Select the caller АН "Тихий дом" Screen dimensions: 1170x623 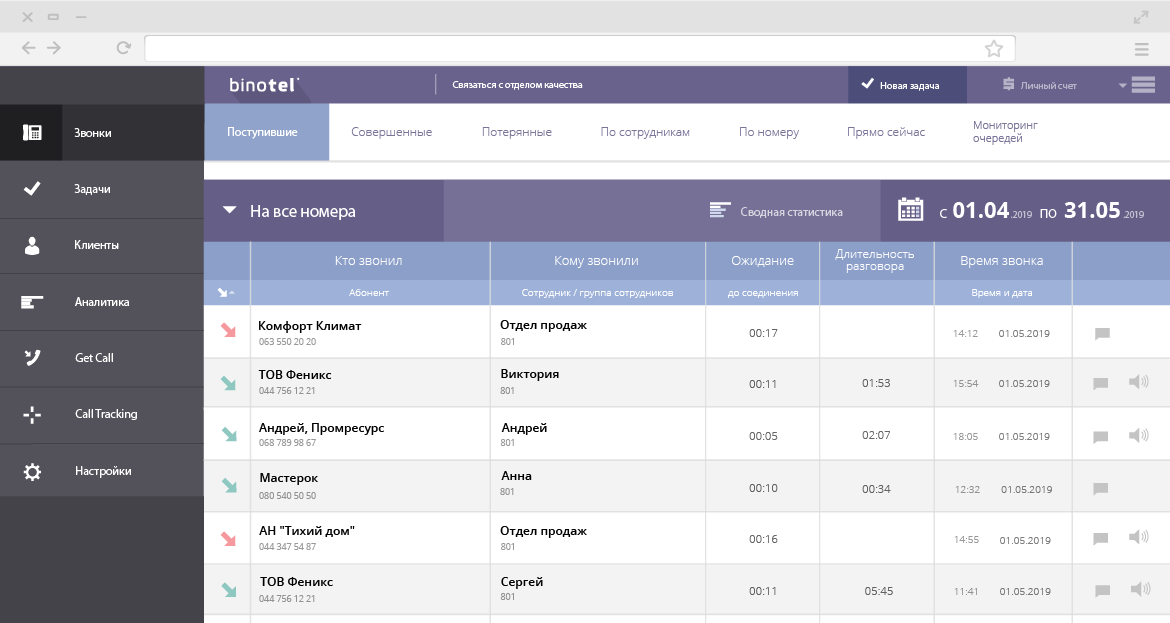point(307,531)
